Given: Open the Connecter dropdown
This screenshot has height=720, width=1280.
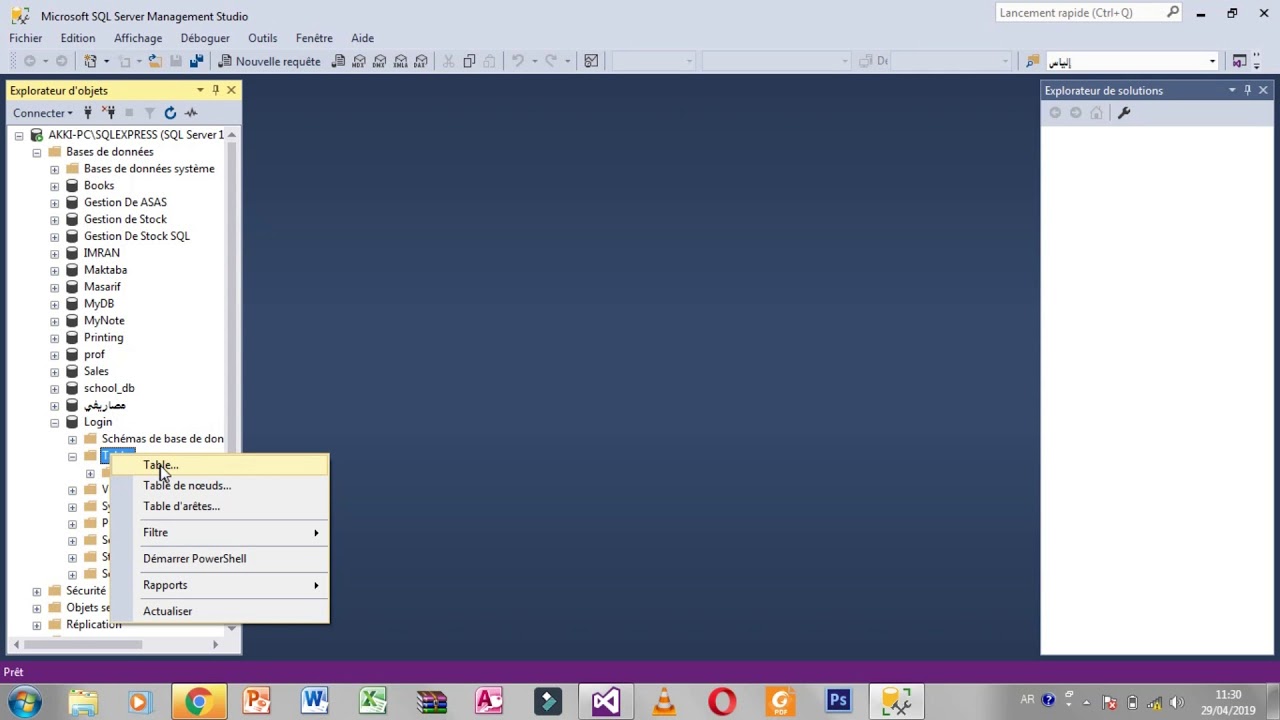Looking at the screenshot, I should point(43,113).
